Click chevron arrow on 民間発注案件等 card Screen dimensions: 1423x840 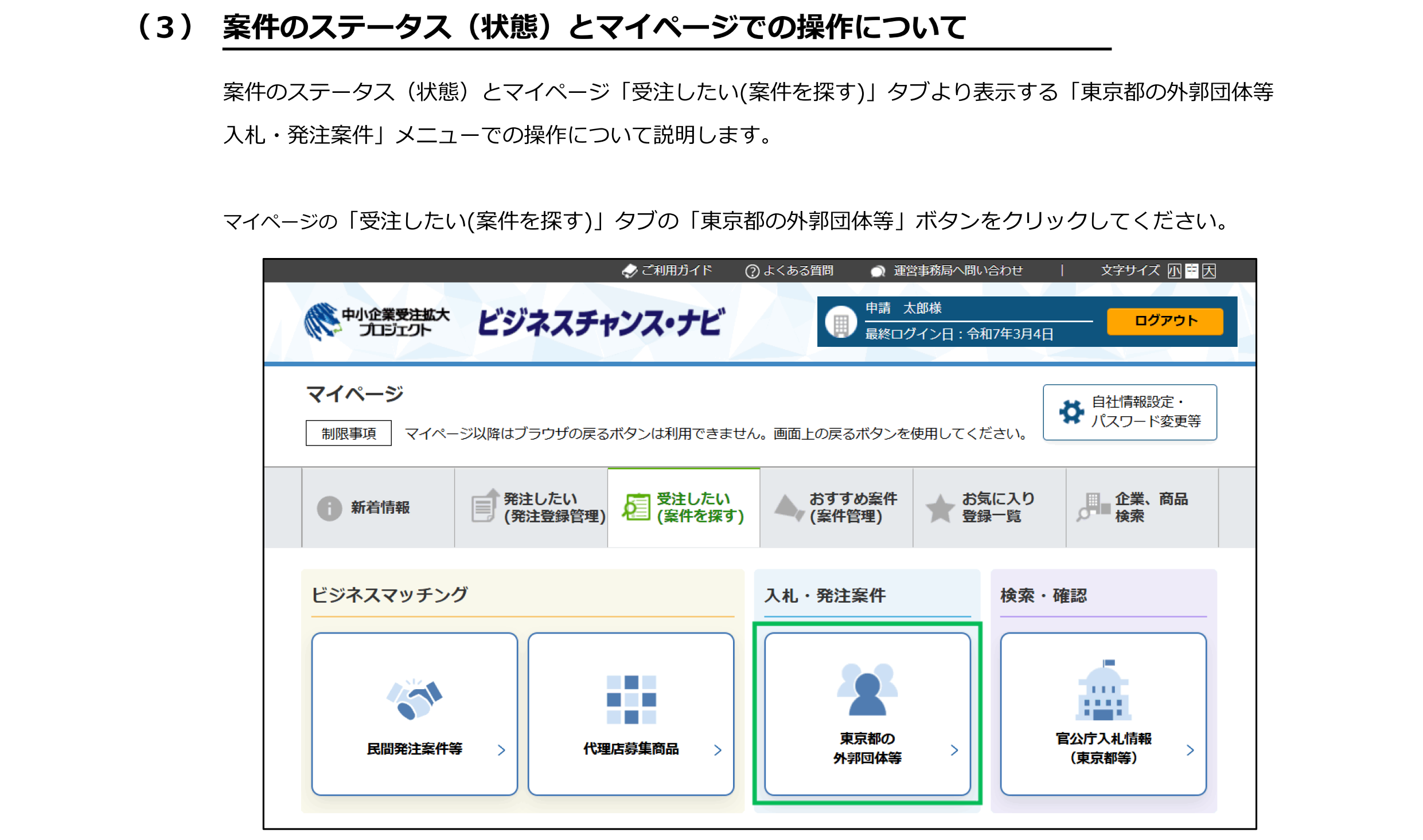tap(501, 750)
